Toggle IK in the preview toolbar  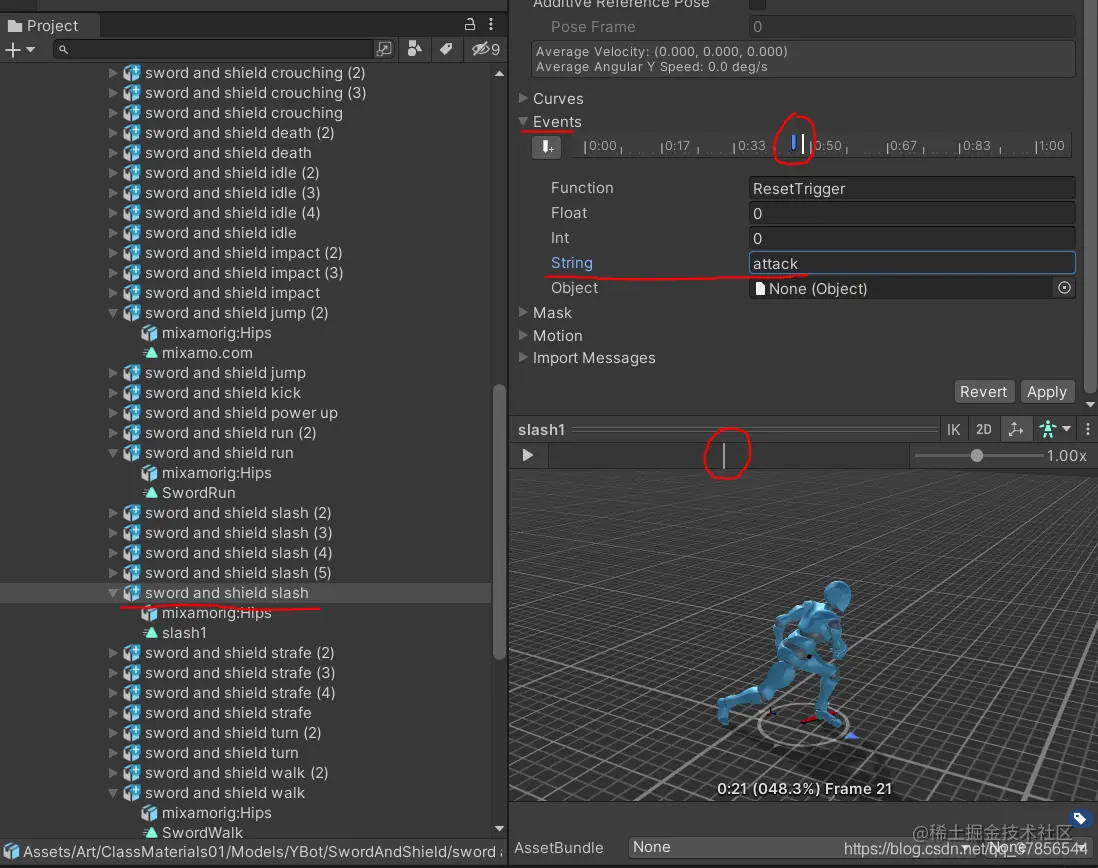coord(954,430)
